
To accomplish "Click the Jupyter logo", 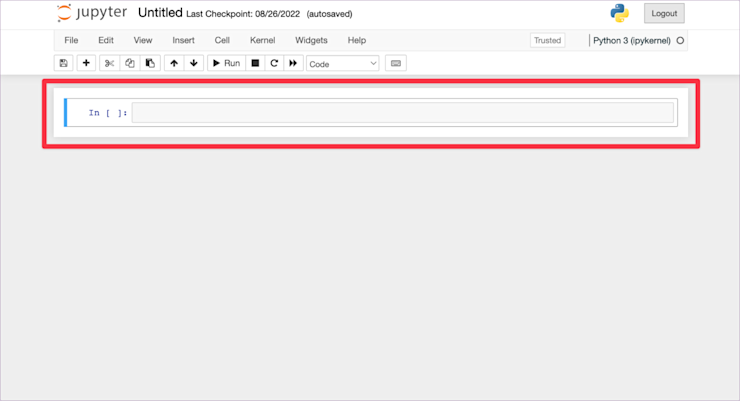I will pos(92,13).
